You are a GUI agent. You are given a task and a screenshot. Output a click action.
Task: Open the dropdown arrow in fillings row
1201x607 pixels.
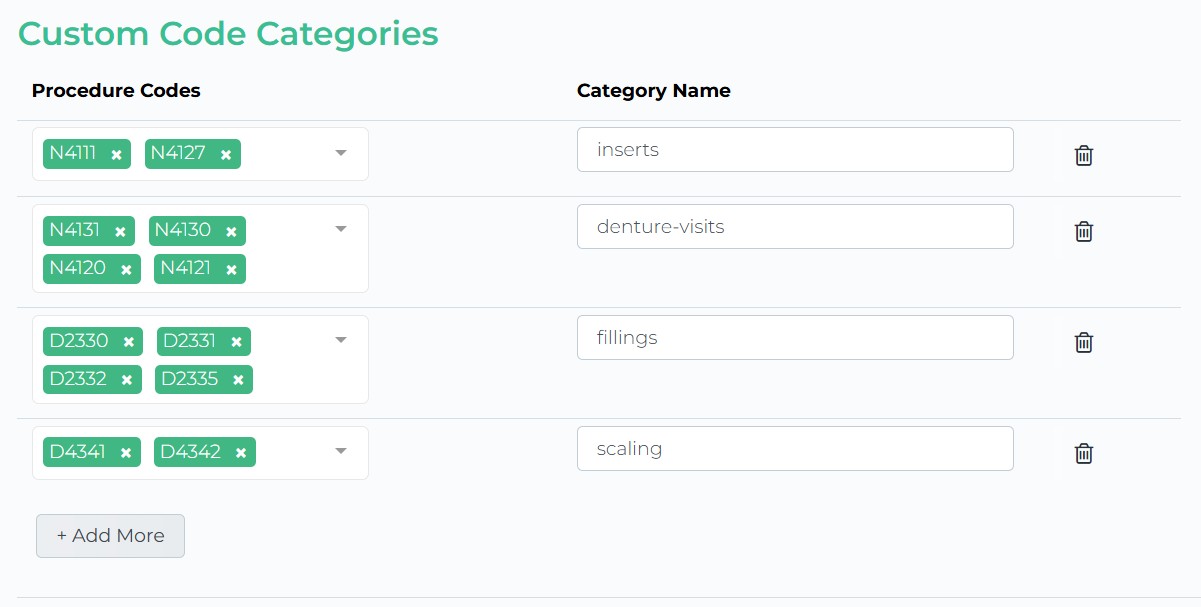pyautogui.click(x=341, y=340)
